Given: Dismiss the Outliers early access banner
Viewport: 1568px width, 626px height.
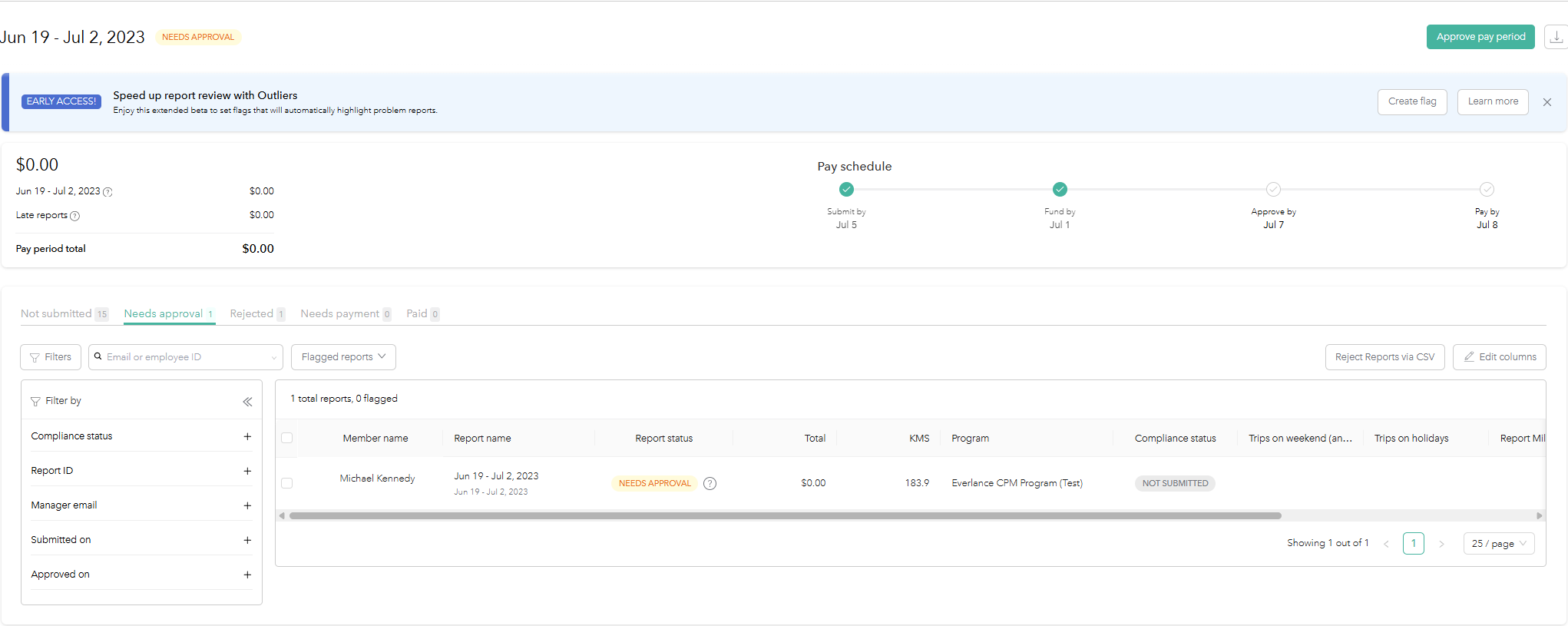Looking at the screenshot, I should (1547, 102).
